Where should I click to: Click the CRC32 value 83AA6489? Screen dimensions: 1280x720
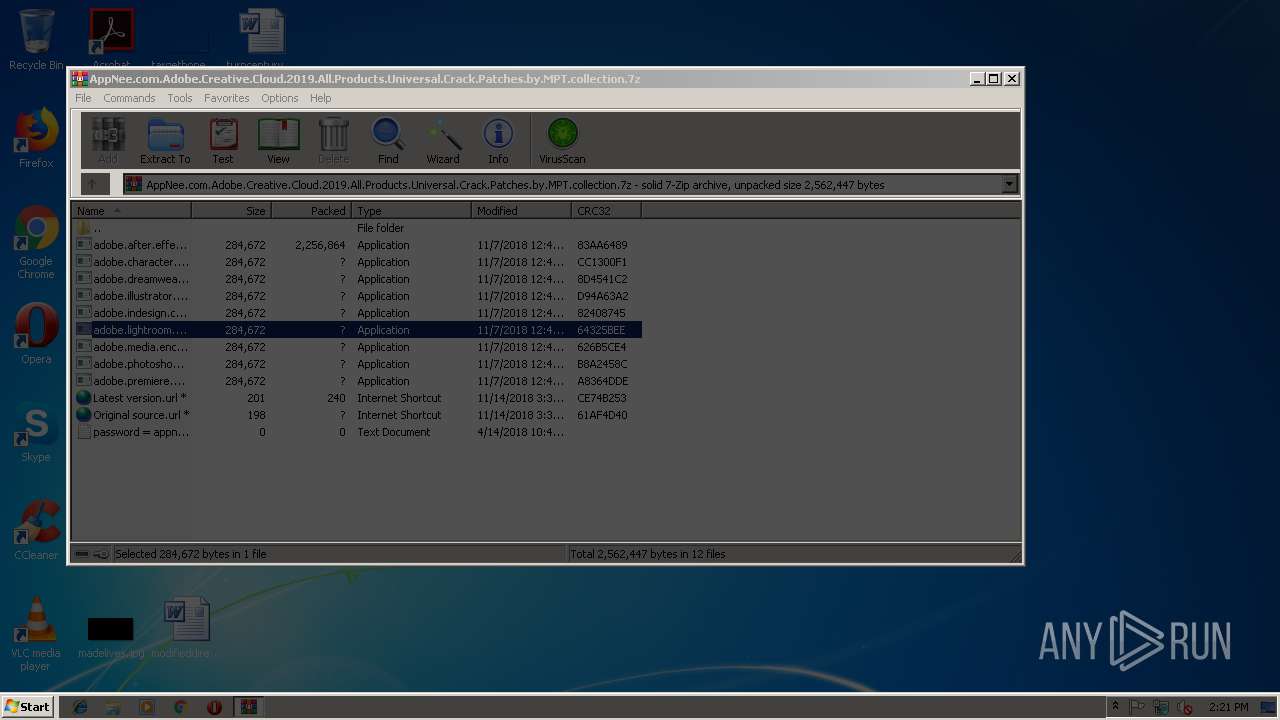pyautogui.click(x=602, y=245)
